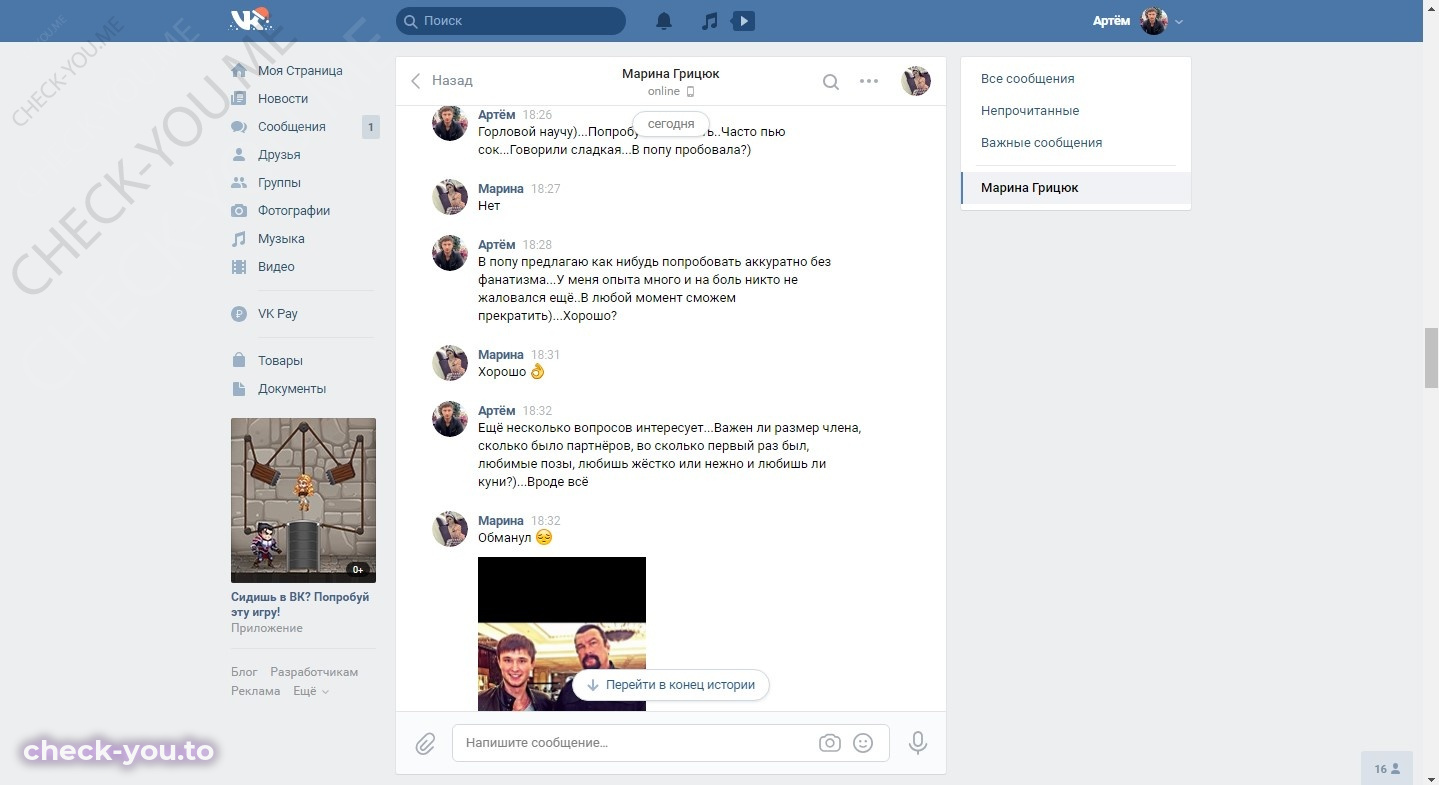Switch to Важные сообщения

[1076, 143]
